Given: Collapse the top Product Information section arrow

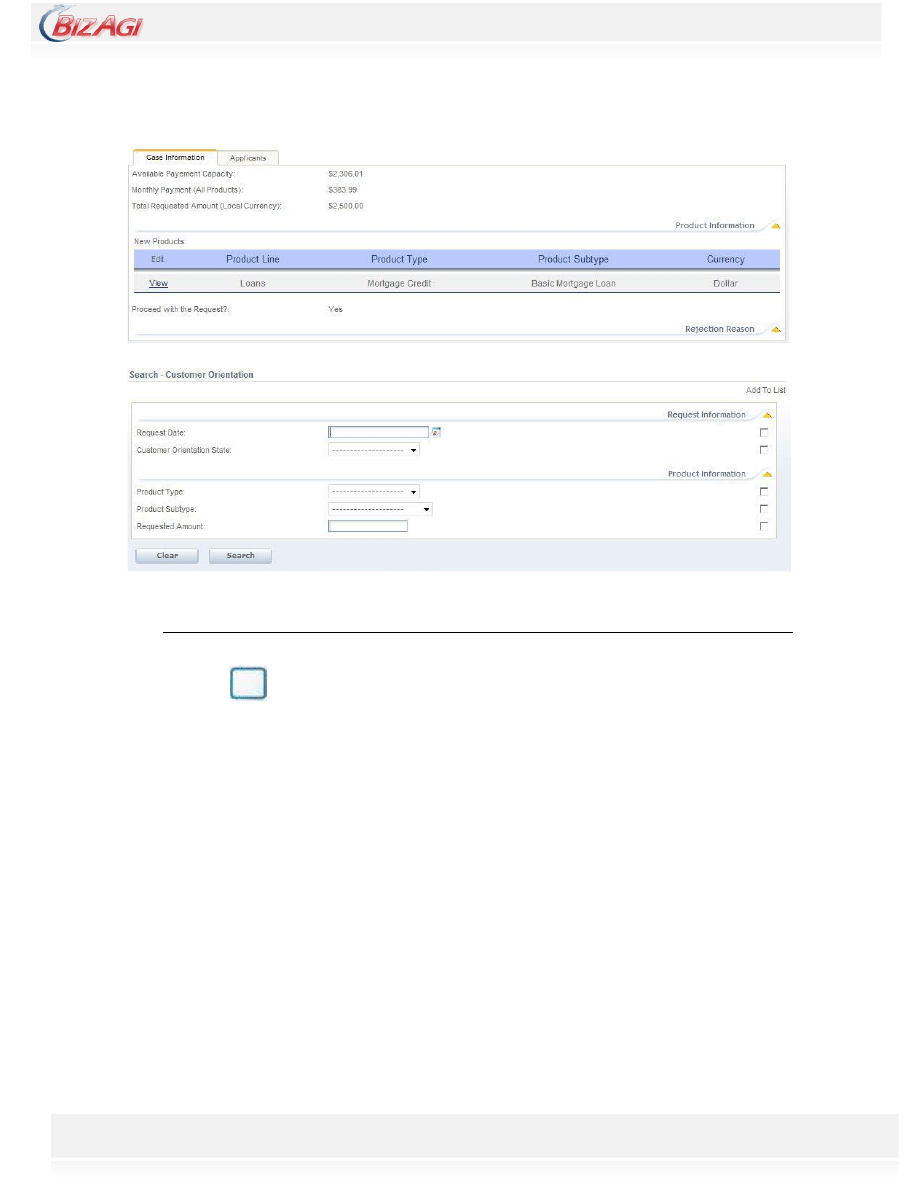Looking at the screenshot, I should tap(775, 226).
